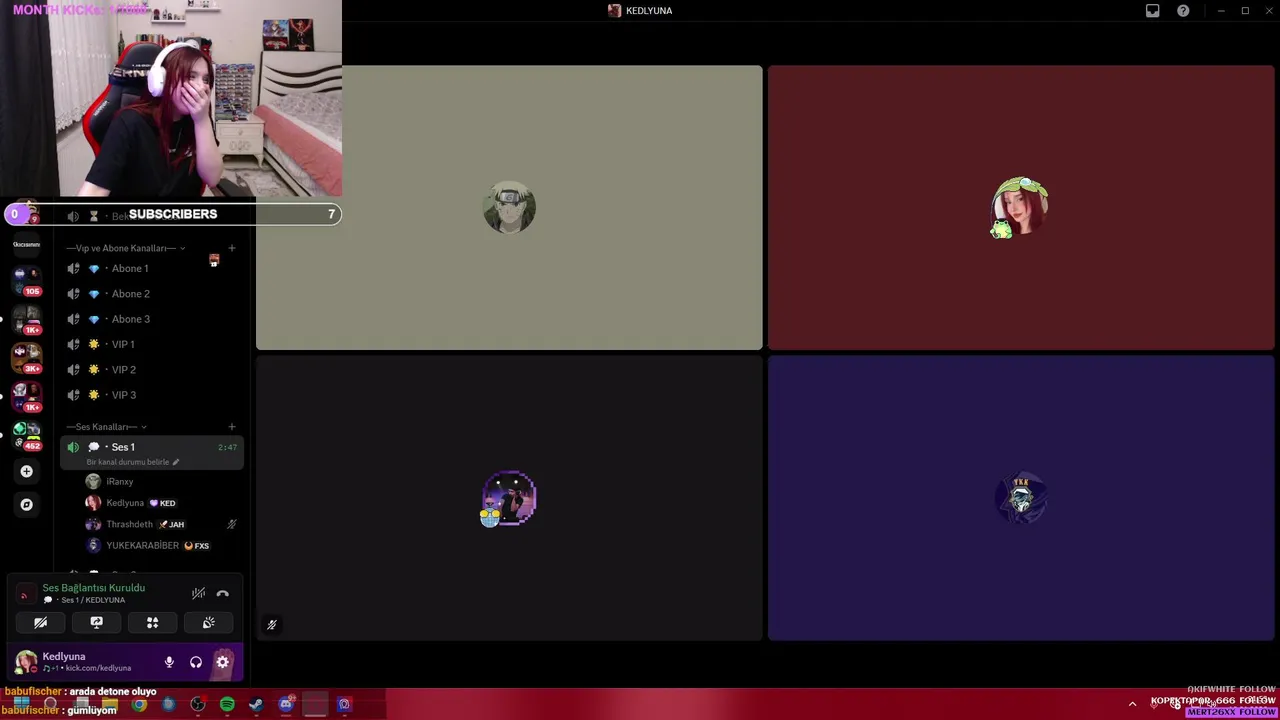The width and height of the screenshot is (1280, 720).
Task: Click iRanxy video tile avatar
Action: tap(509, 207)
